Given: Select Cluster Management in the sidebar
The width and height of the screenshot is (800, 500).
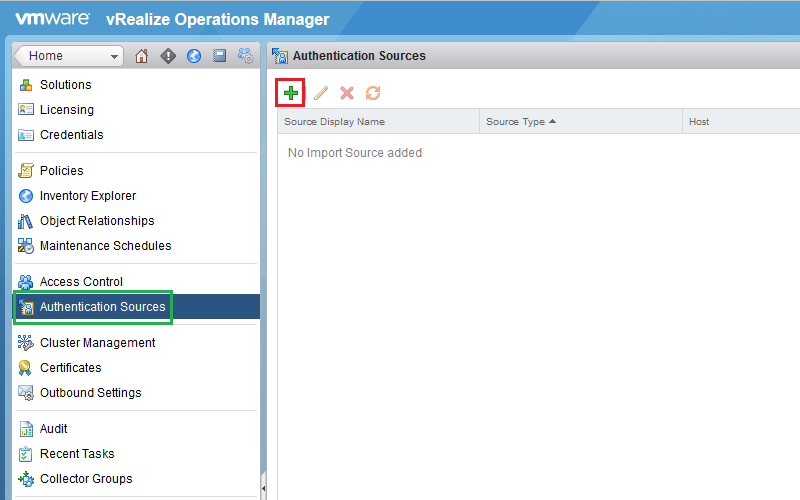Looking at the screenshot, I should [97, 343].
